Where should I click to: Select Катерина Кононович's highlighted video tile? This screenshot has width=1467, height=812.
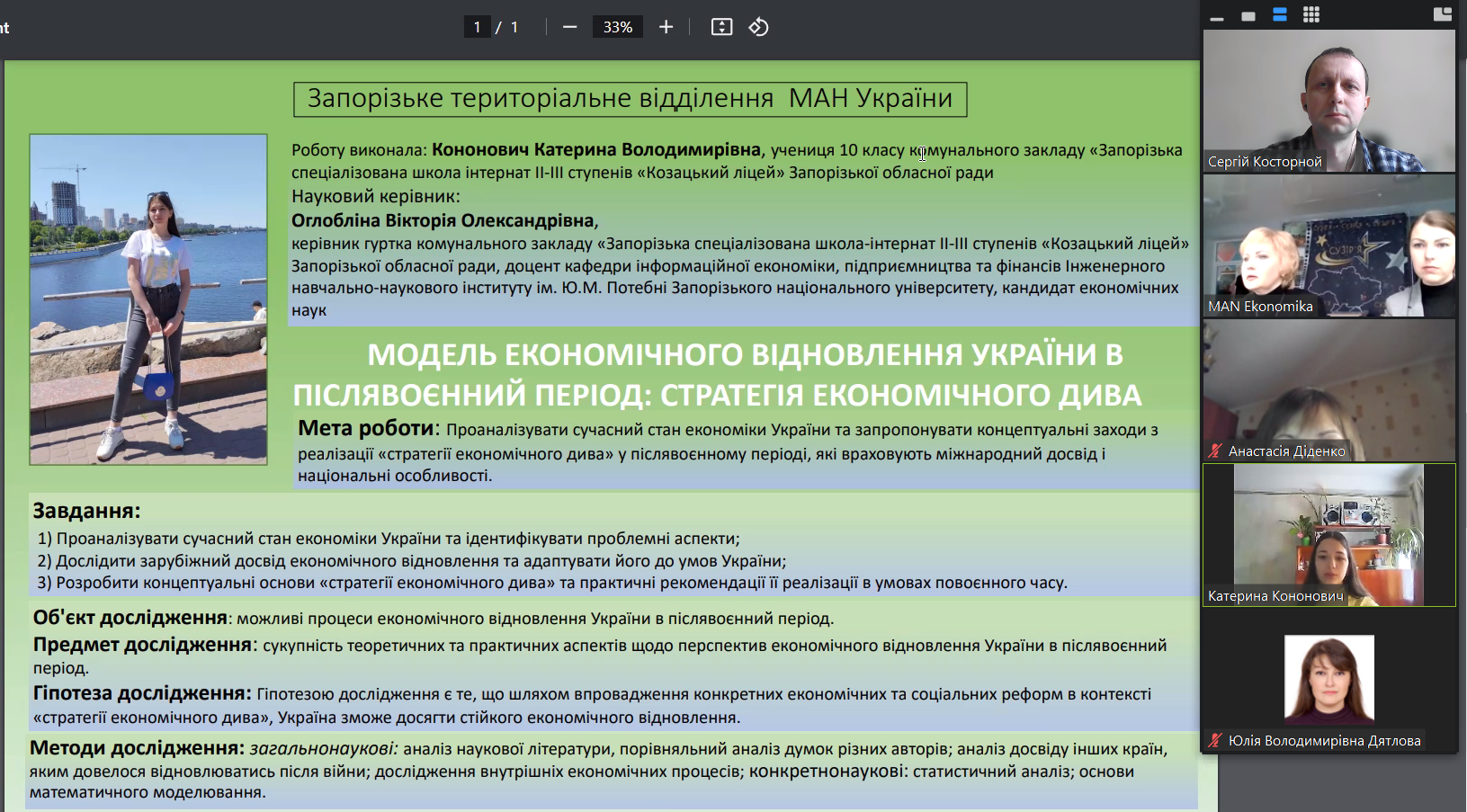pos(1328,534)
